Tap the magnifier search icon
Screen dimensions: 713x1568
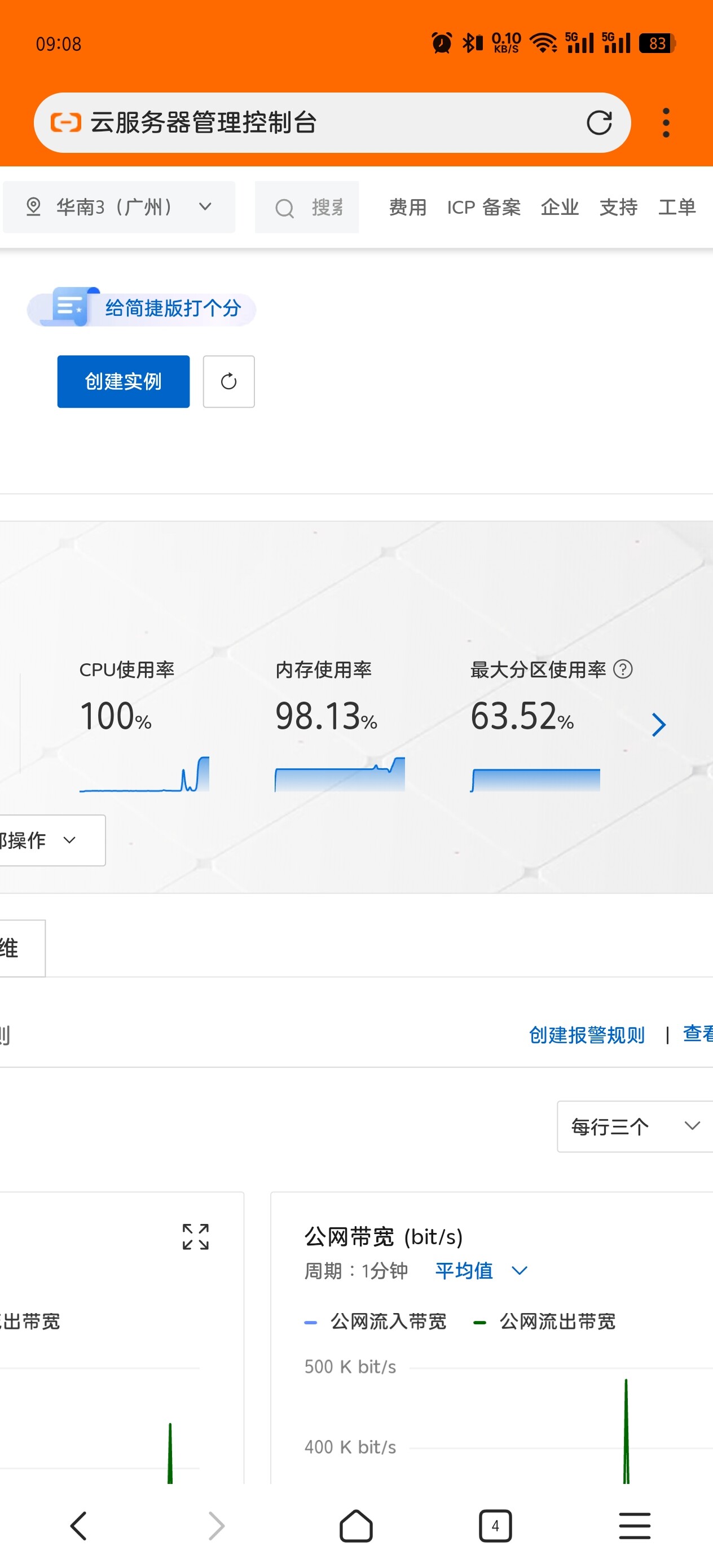pyautogui.click(x=284, y=208)
